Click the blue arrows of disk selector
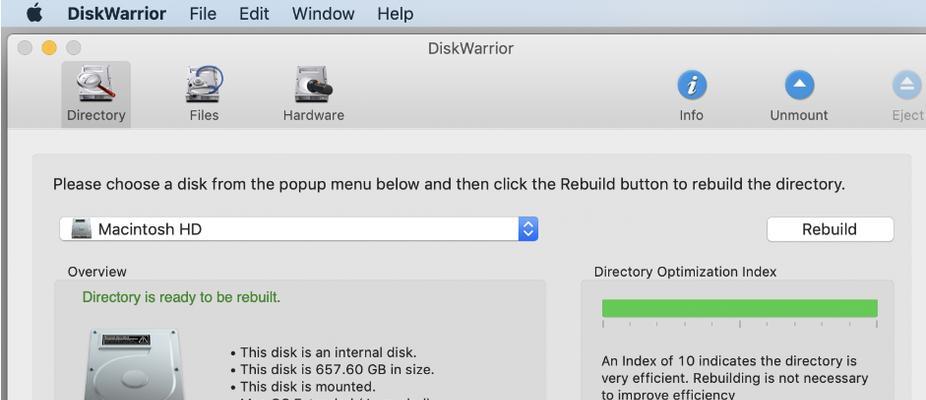The height and width of the screenshot is (400, 926). coord(528,229)
